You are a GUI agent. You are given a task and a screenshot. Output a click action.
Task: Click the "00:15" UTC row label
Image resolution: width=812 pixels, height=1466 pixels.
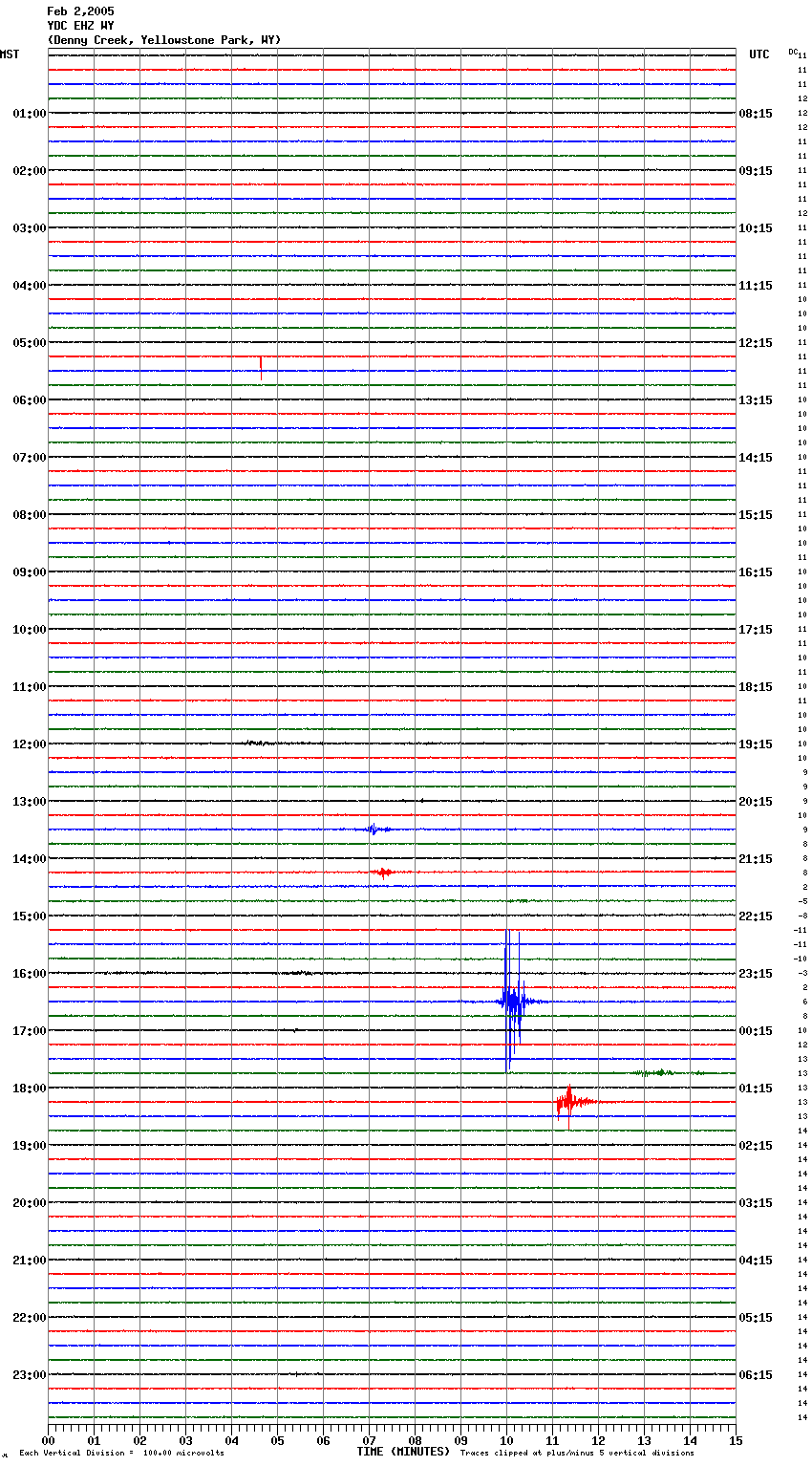[x=756, y=1031]
